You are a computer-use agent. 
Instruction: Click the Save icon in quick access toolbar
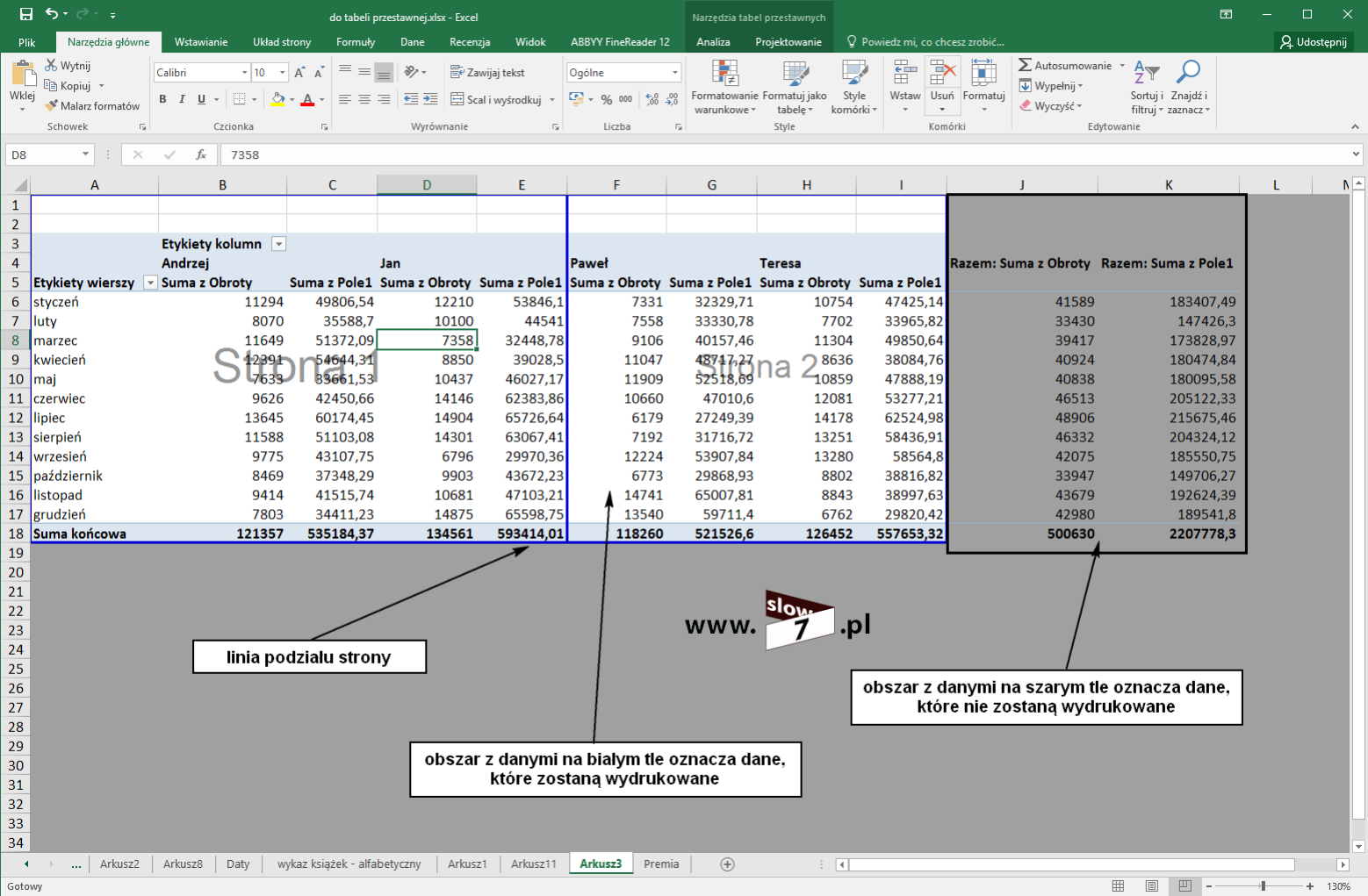click(x=26, y=14)
